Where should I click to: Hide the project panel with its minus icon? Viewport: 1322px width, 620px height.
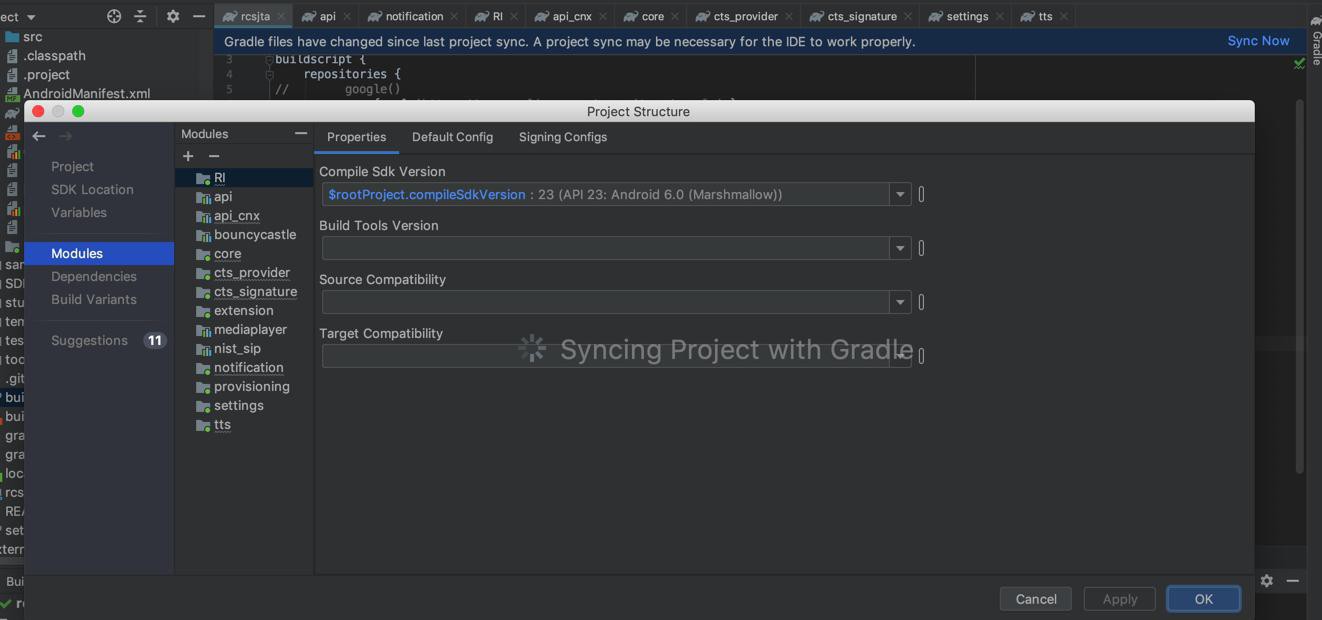199,16
